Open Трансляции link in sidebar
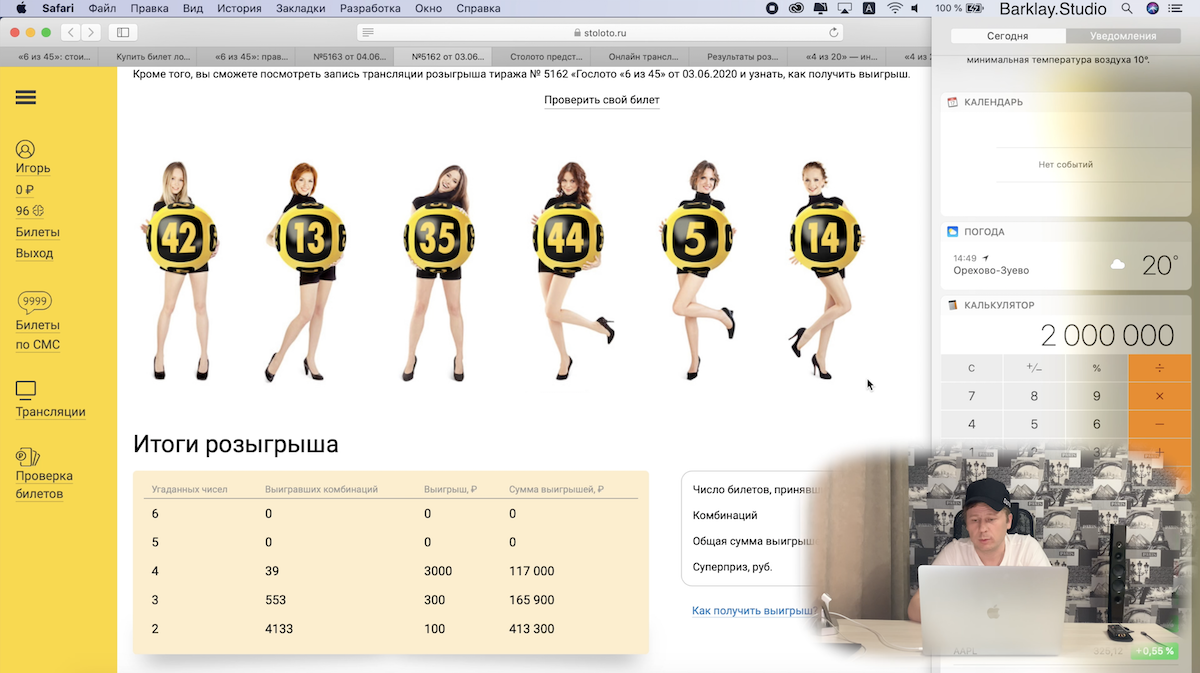 pyautogui.click(x=51, y=412)
